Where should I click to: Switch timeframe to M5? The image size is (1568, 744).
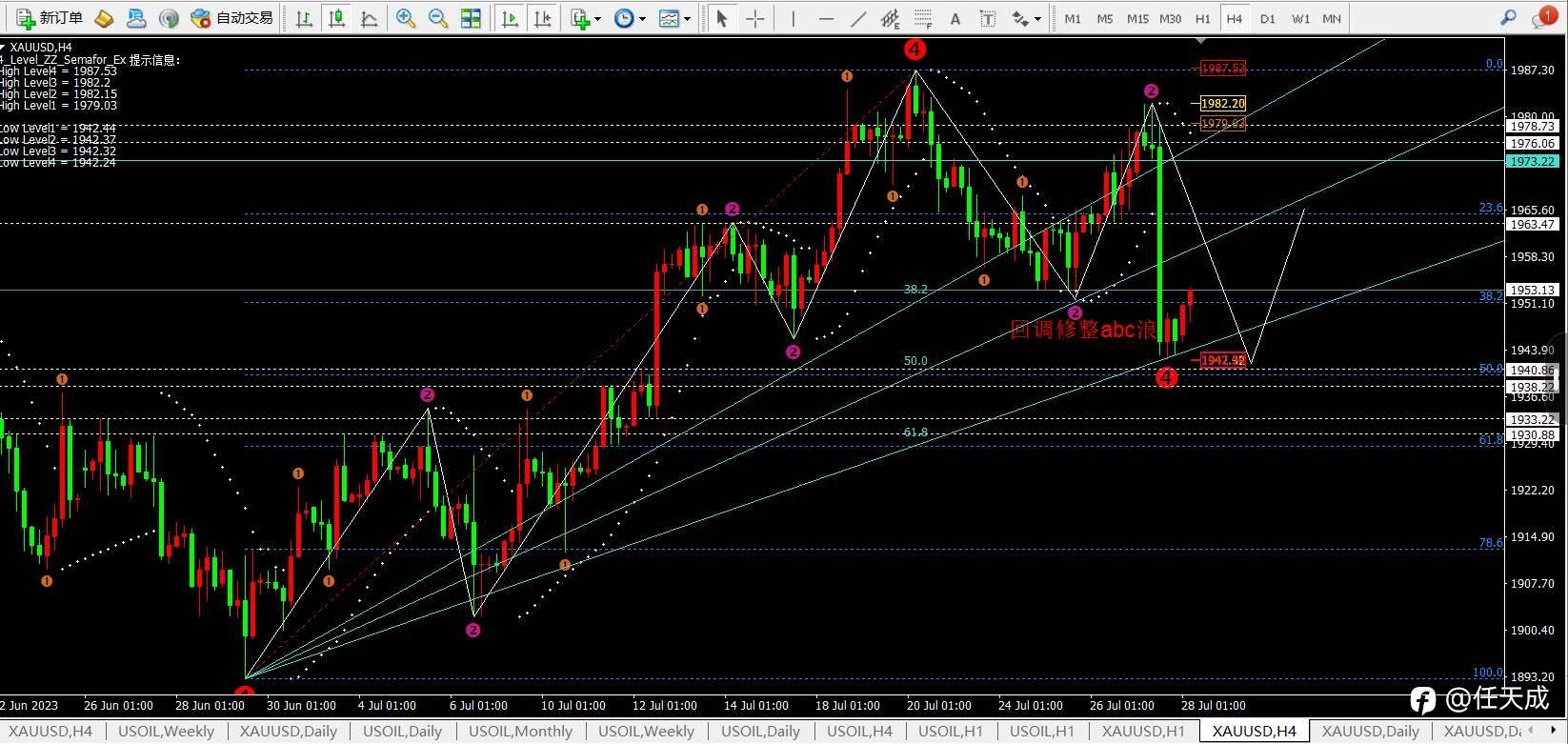1105,18
